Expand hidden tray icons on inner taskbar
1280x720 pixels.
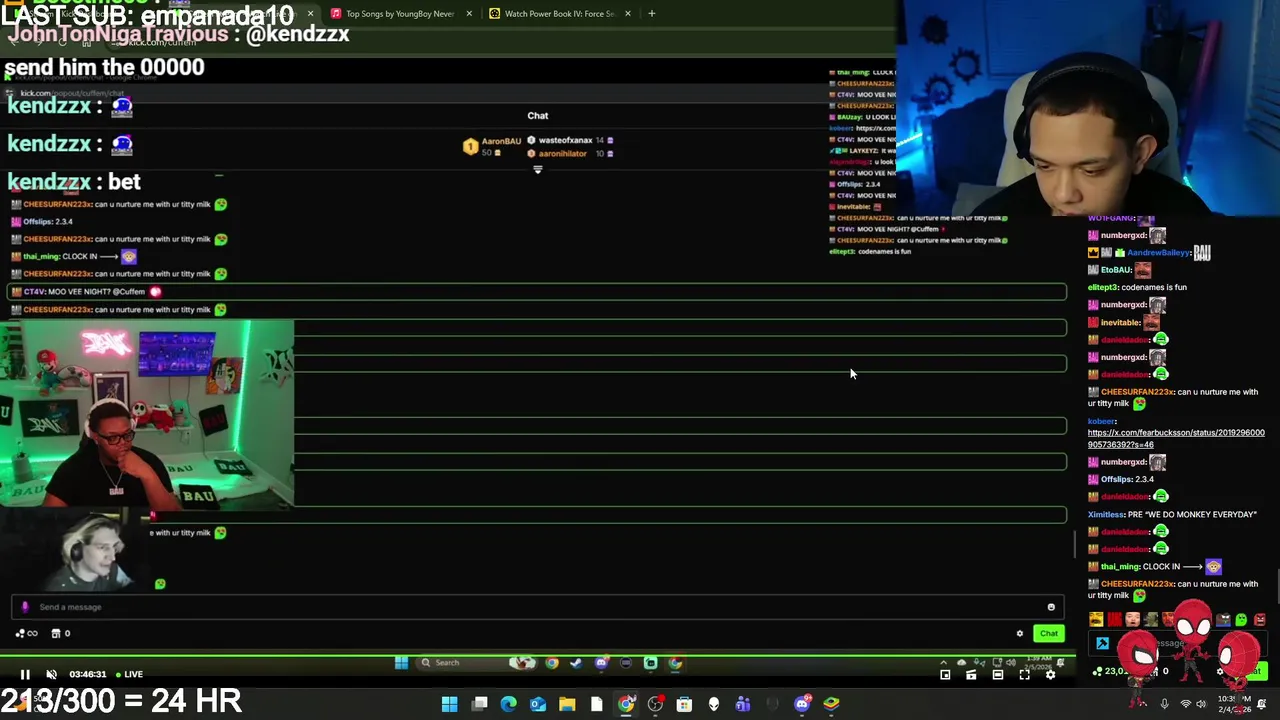[943, 662]
